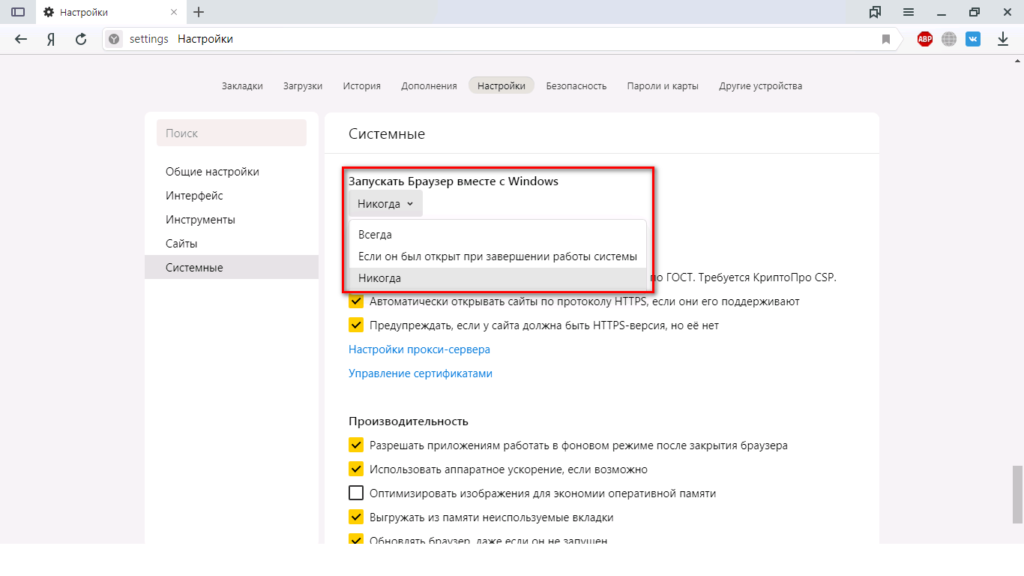Viewport: 1024px width, 576px height.
Task: Open the downloads arrow icon
Action: [1002, 39]
